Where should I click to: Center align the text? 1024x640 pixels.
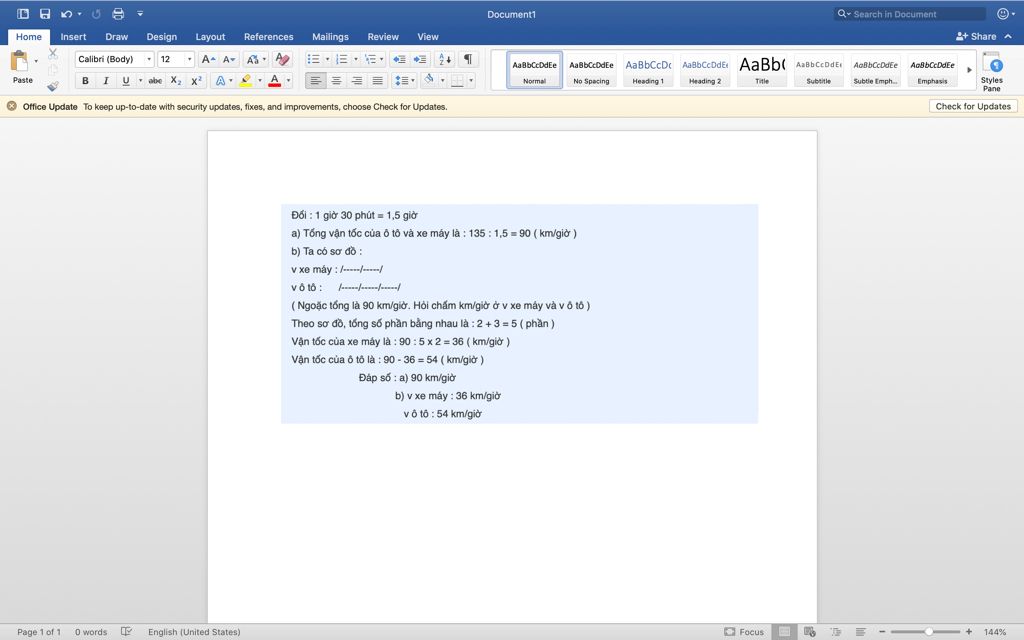click(x=336, y=81)
